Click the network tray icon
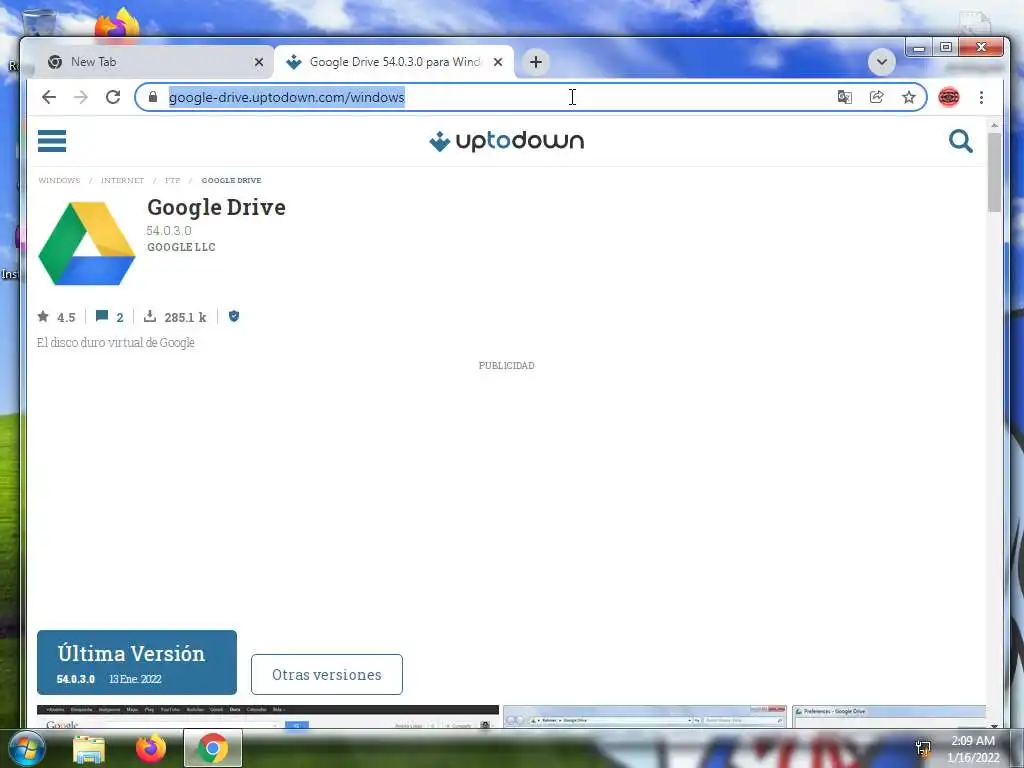 [923, 749]
